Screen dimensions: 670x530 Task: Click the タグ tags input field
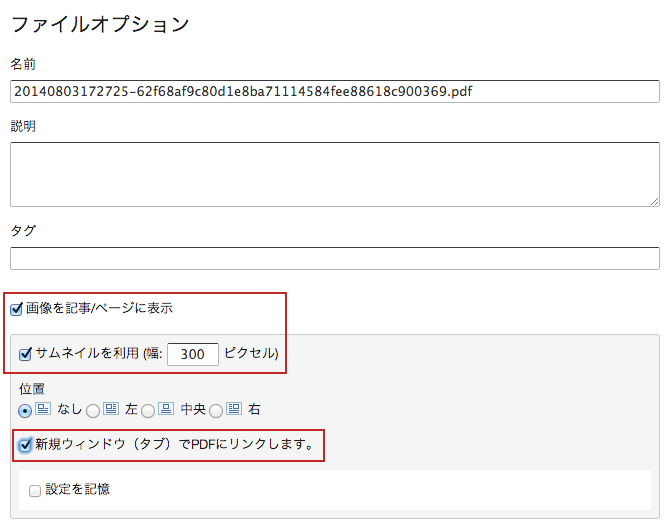(335, 259)
